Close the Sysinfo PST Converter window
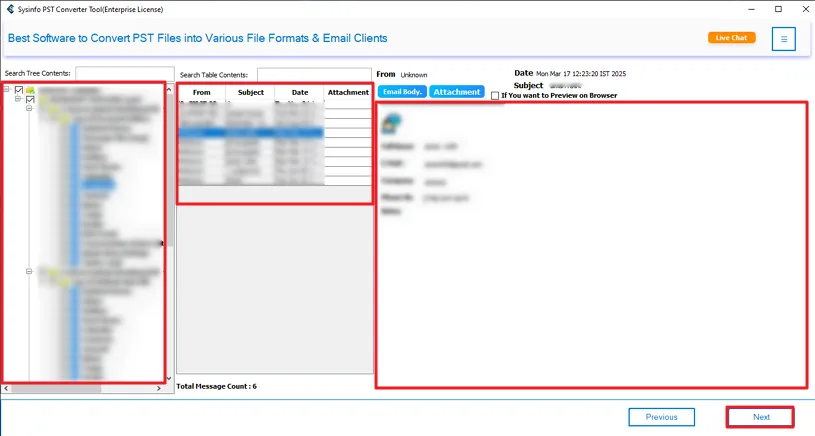The image size is (815, 436). click(805, 9)
